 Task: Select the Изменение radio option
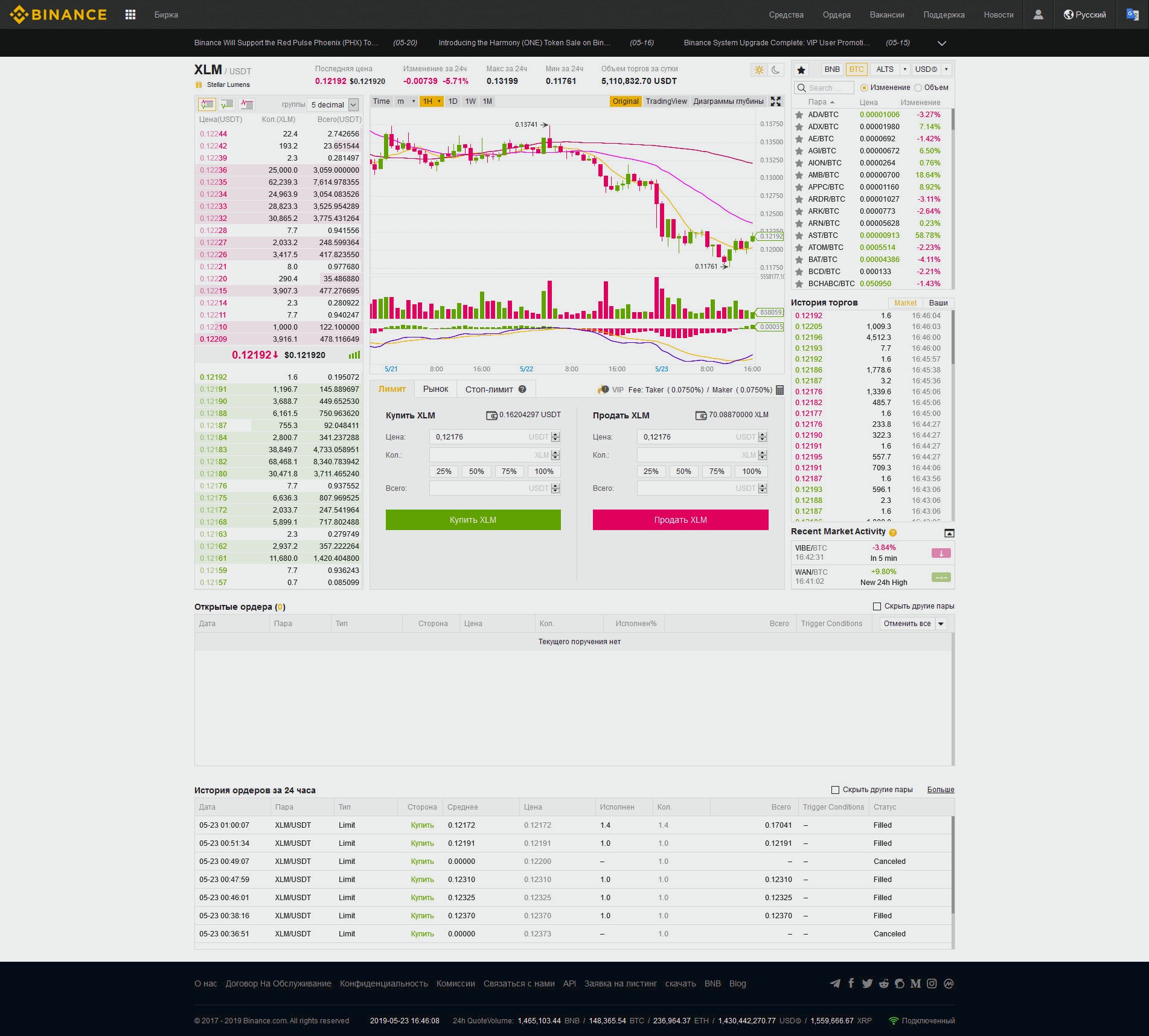point(864,88)
